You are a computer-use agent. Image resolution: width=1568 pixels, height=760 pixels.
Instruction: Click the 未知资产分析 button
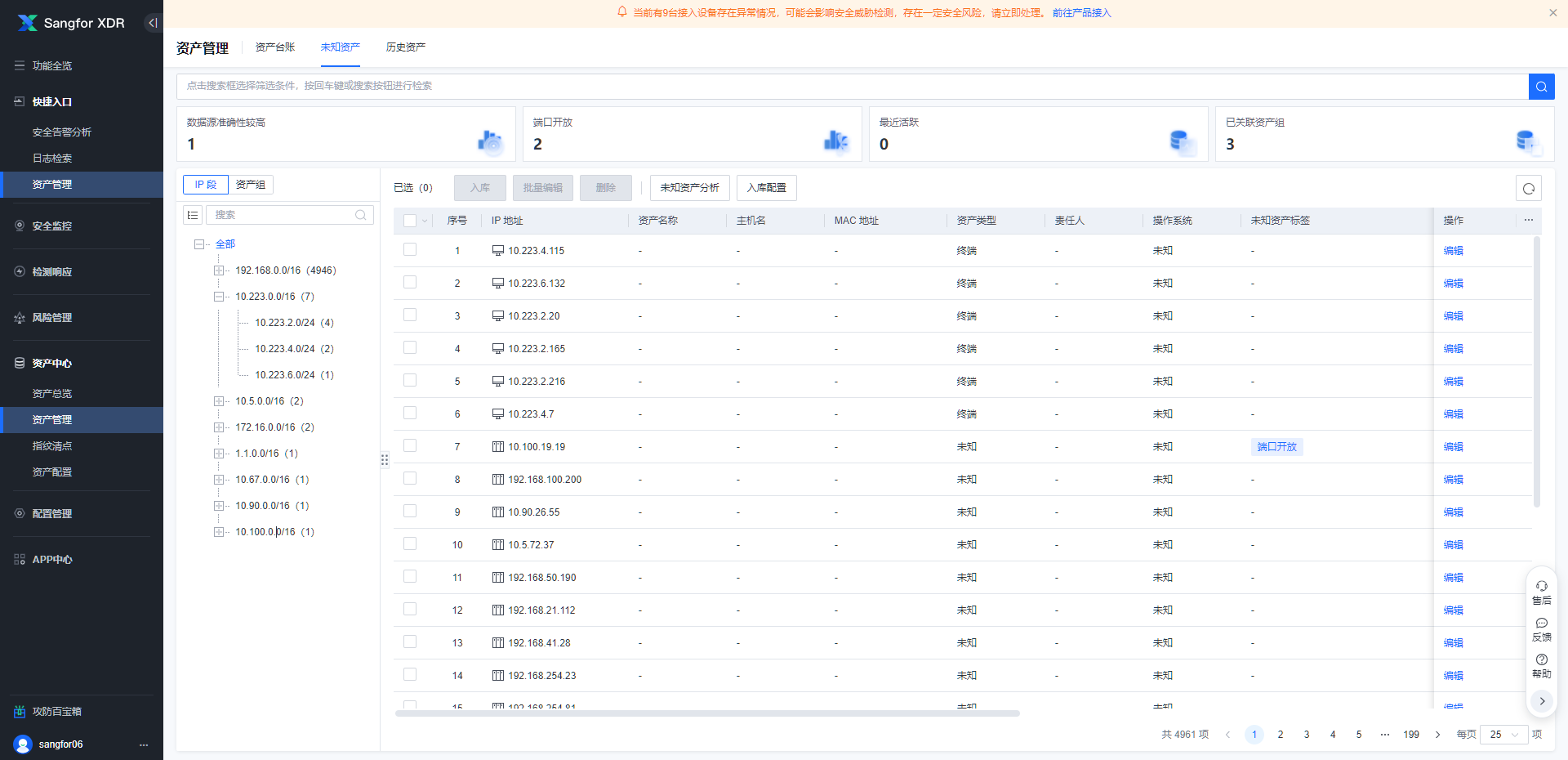[689, 188]
